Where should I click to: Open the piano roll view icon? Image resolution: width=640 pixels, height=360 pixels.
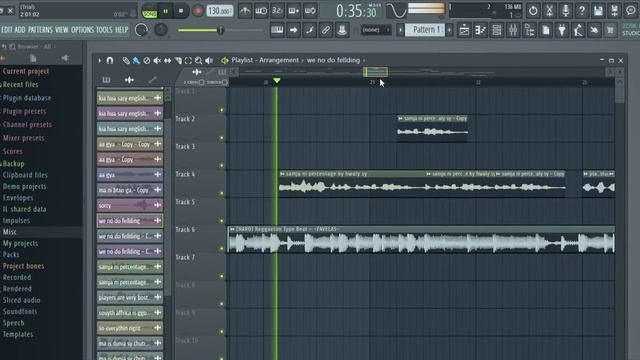click(x=480, y=30)
